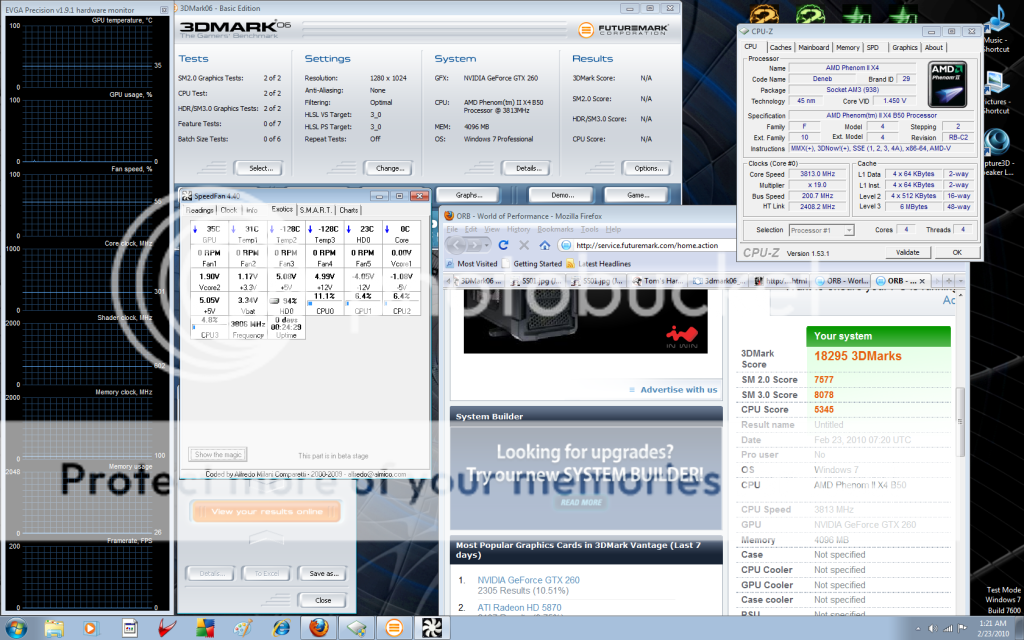Click the Firefox reload icon
The width and height of the screenshot is (1024, 640).
pos(503,246)
